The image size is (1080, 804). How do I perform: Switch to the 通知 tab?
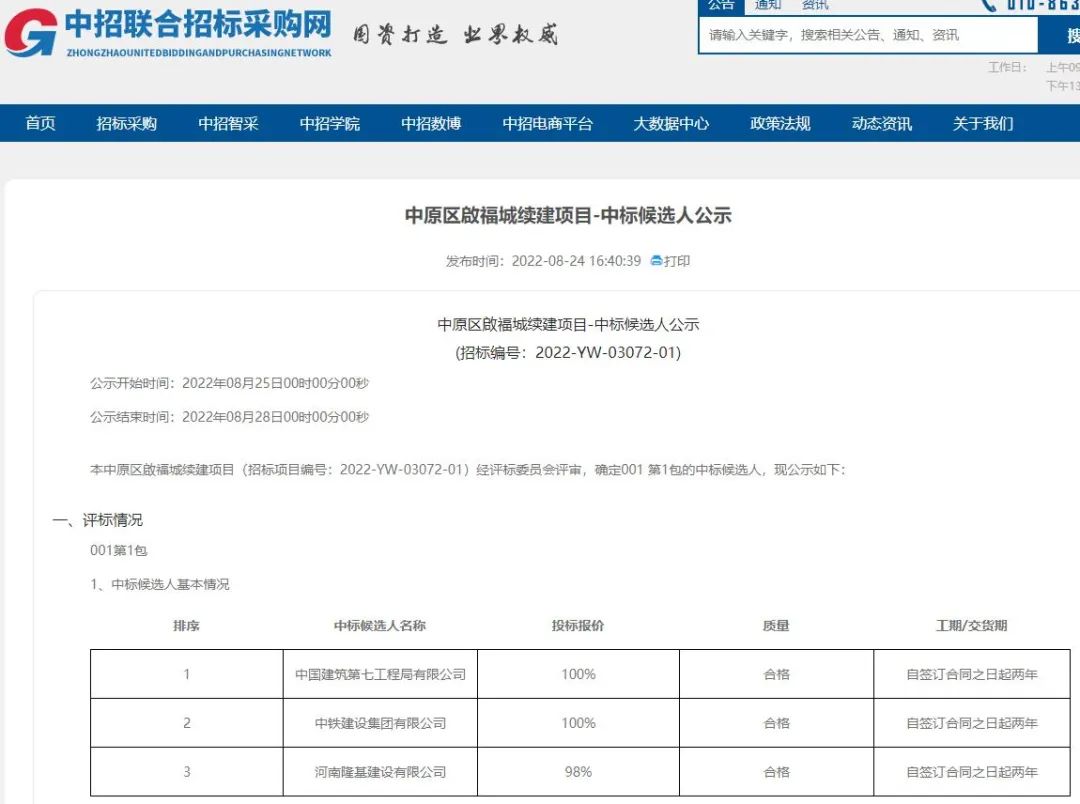coord(767,5)
